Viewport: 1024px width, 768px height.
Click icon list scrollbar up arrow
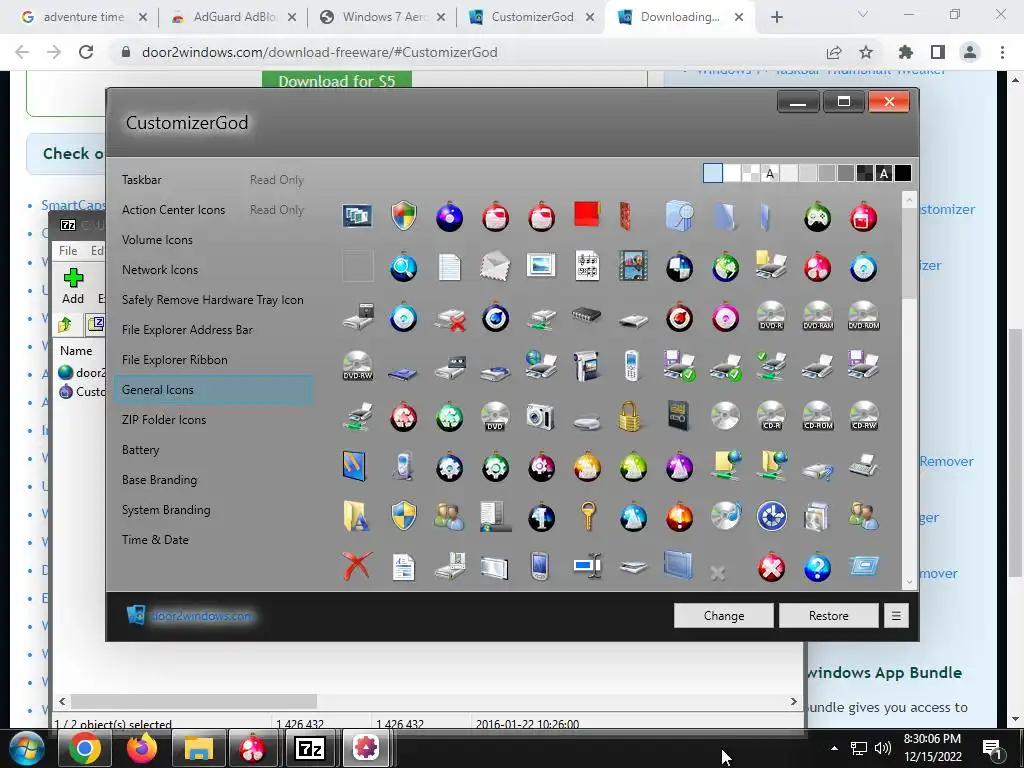click(x=909, y=200)
